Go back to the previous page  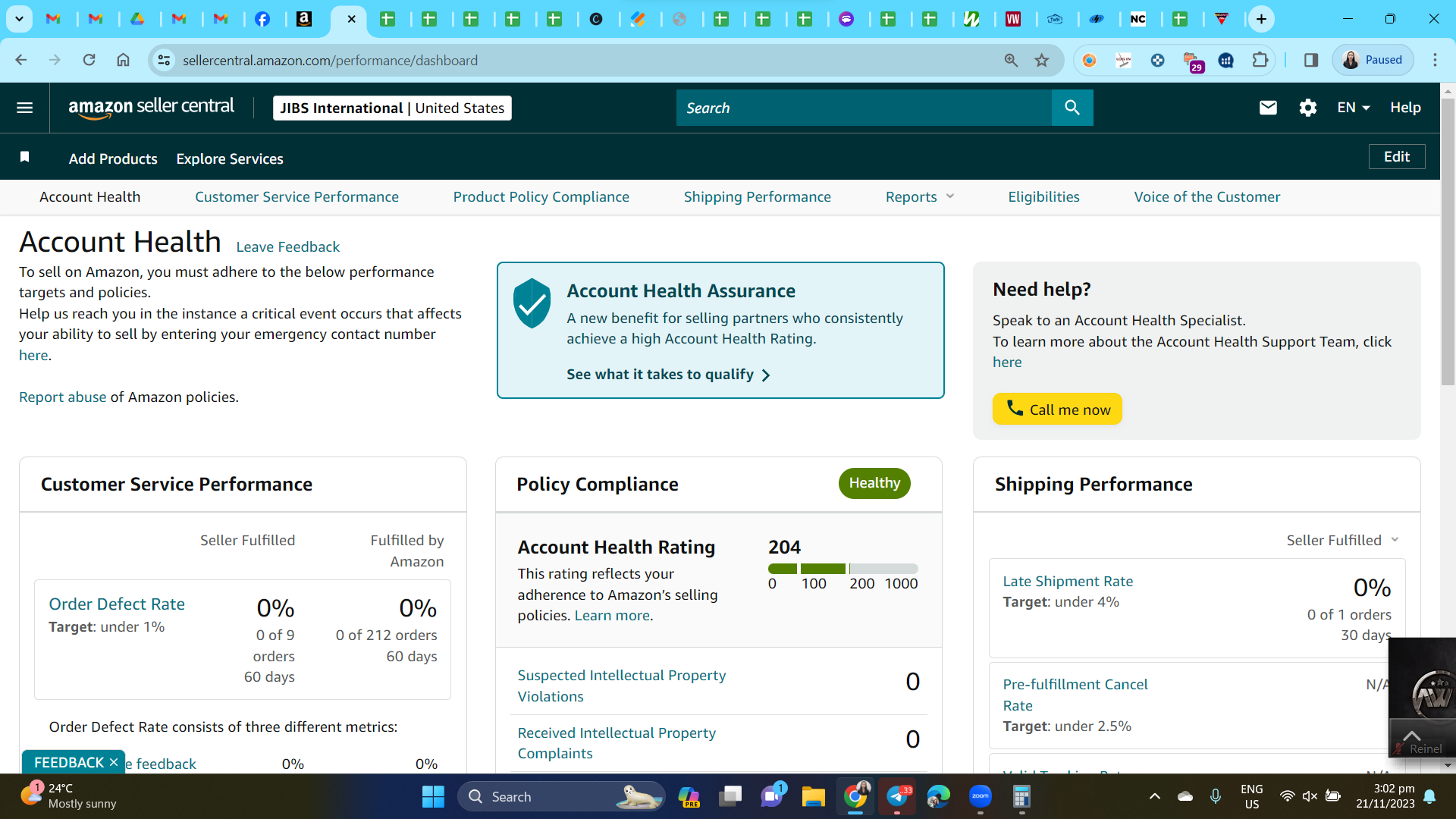point(21,60)
